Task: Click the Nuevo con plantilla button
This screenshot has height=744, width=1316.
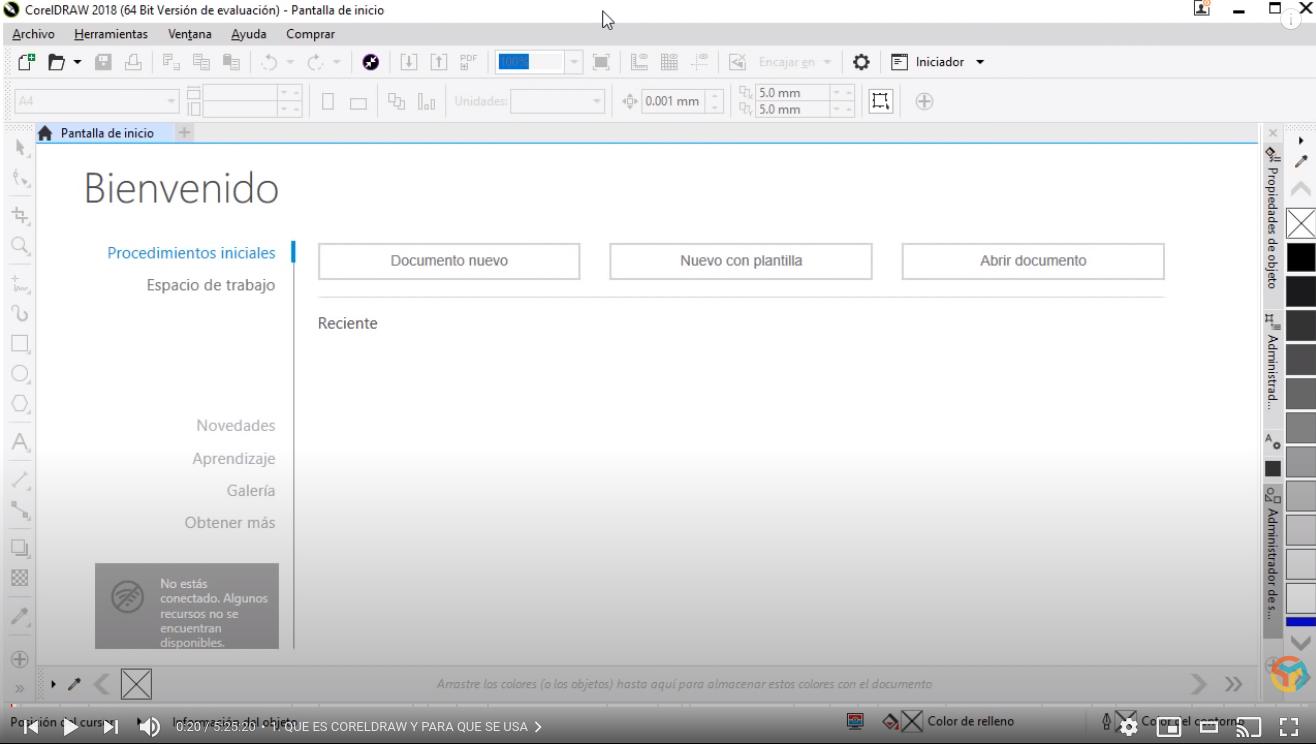Action: click(x=741, y=261)
